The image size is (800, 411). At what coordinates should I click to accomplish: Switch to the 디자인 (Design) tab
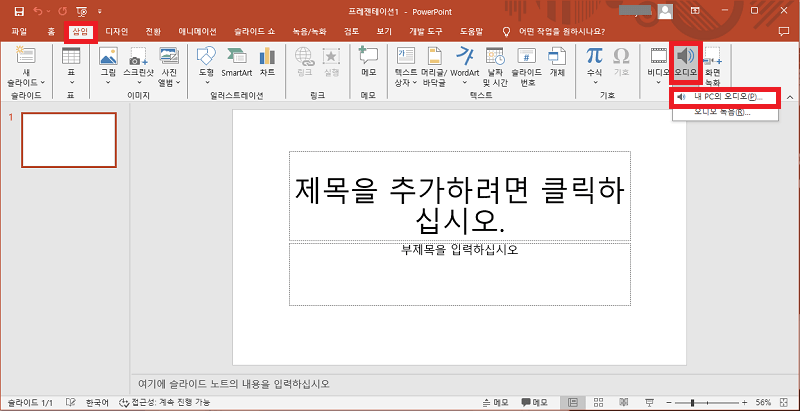(116, 32)
